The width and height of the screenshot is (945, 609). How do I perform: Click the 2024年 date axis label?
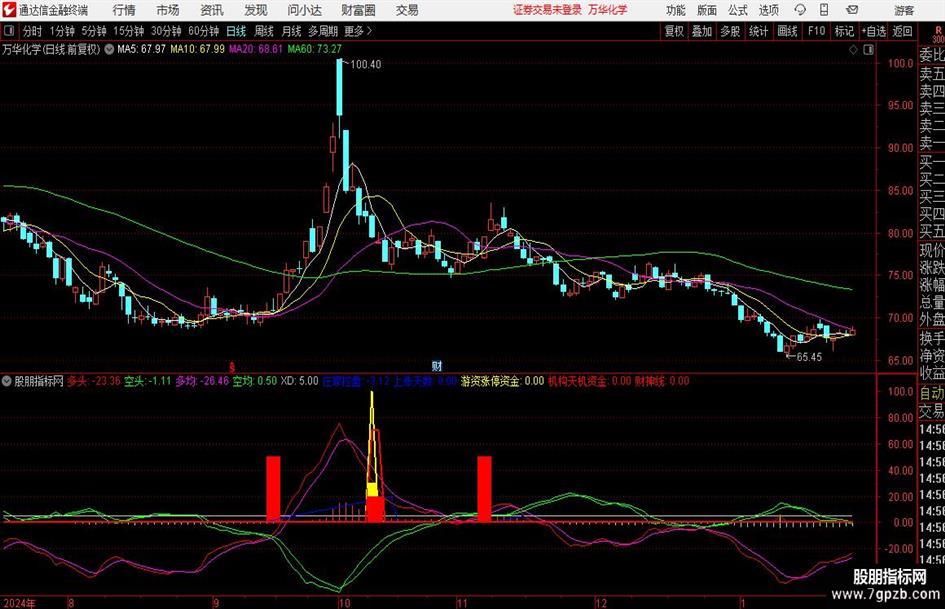(19, 602)
